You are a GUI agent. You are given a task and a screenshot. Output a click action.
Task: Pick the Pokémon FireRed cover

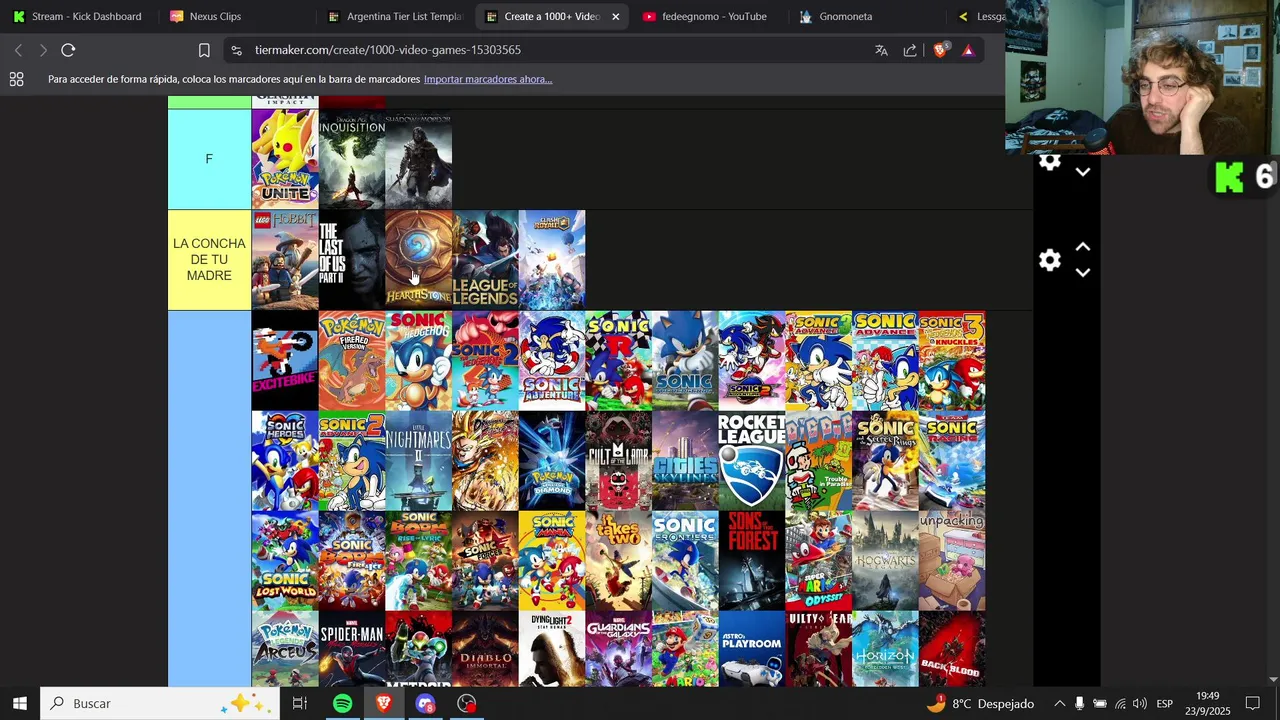[x=352, y=361]
